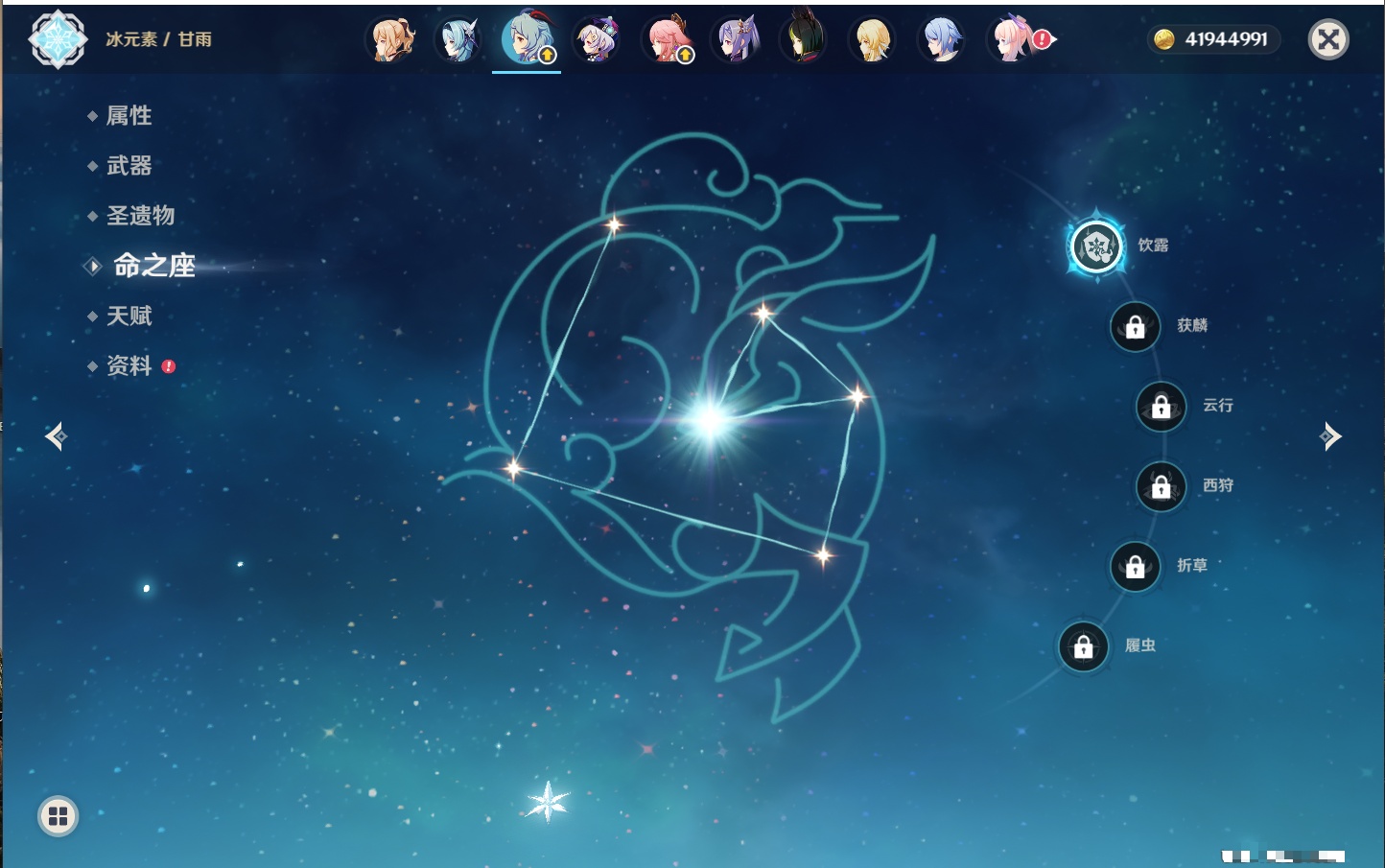Open the locked 云行 constellation node

[x=1162, y=407]
